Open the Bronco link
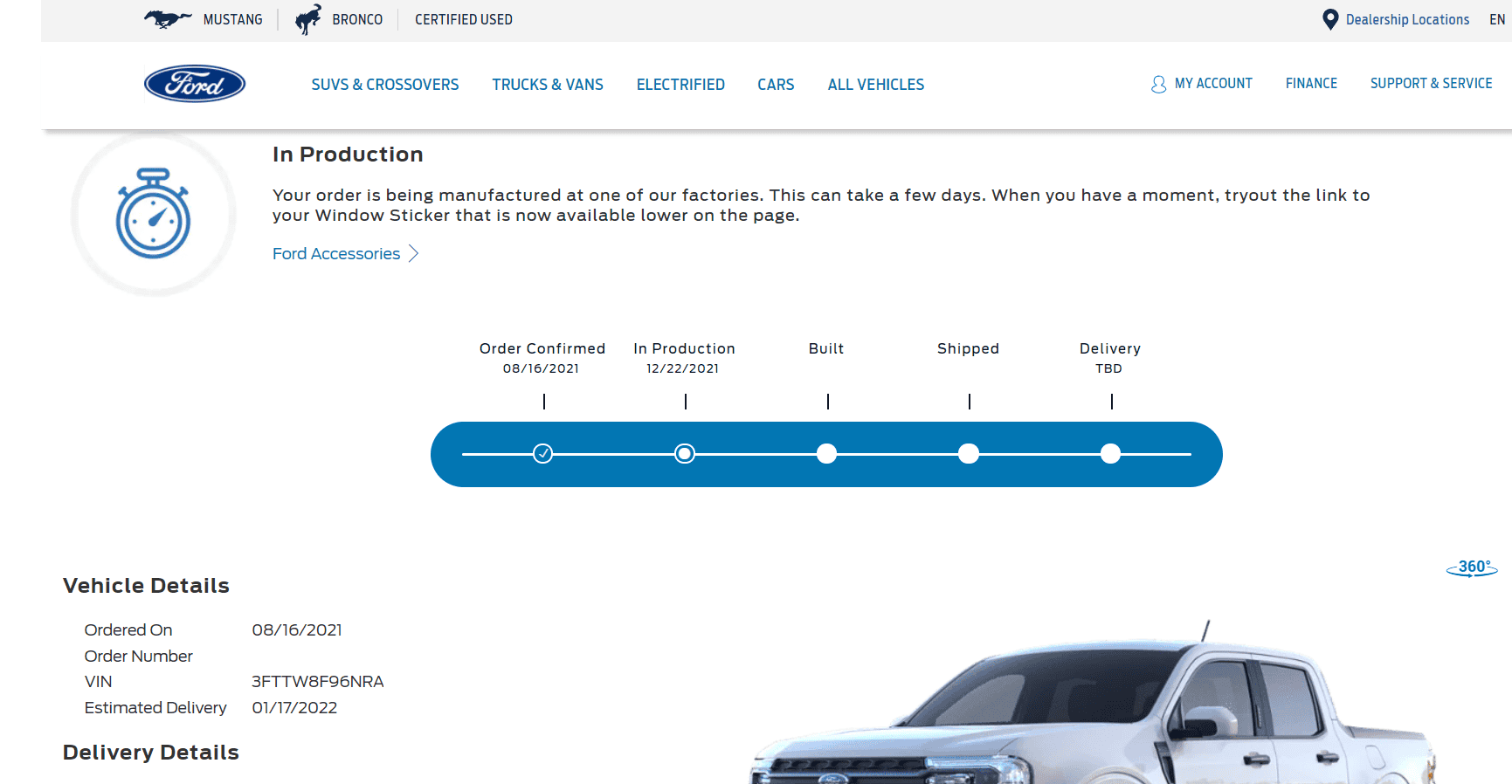 click(x=357, y=19)
